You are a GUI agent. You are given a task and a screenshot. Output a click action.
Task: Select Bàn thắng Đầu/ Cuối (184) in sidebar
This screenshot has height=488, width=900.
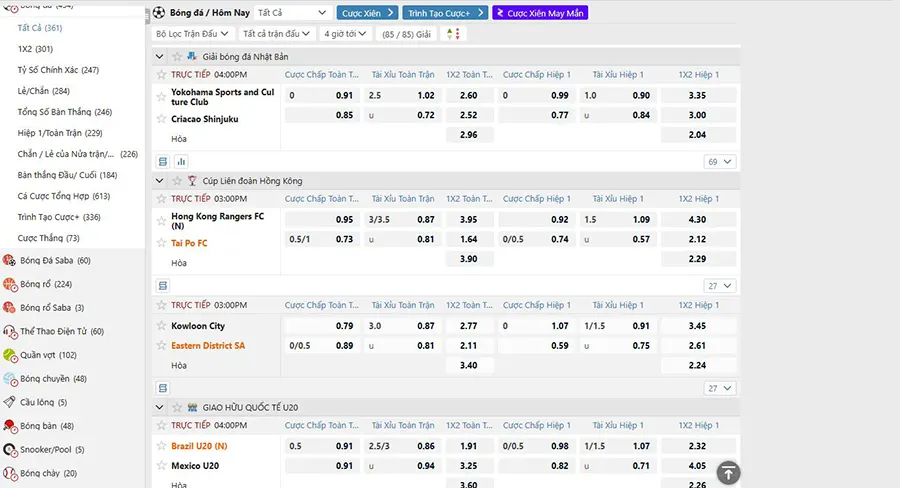pos(67,175)
